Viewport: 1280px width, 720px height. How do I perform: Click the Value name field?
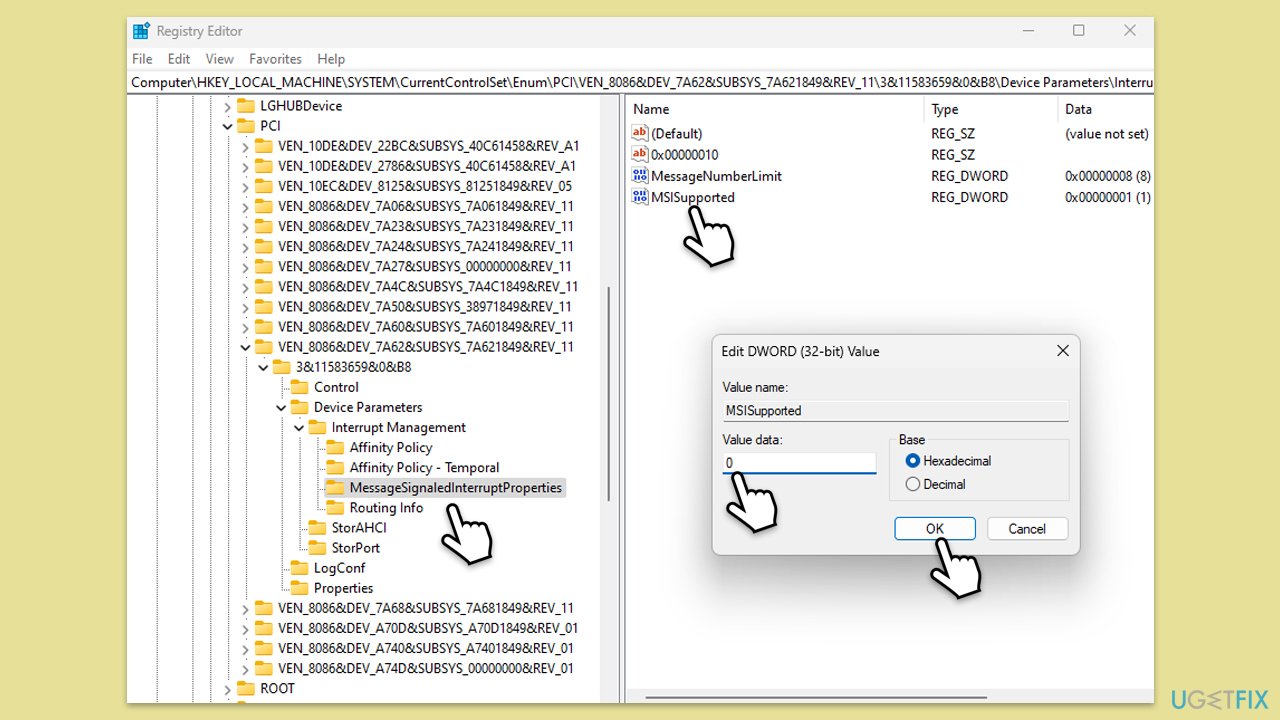click(x=896, y=410)
